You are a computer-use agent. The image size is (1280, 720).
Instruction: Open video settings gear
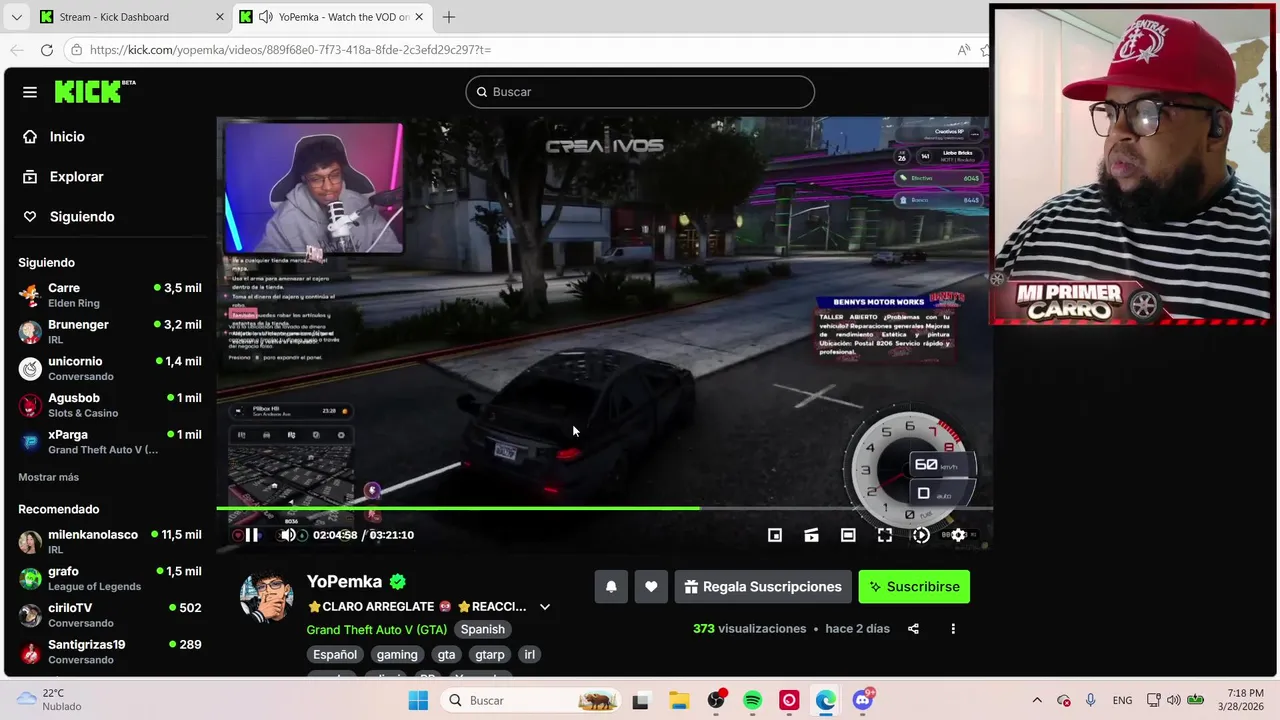pyautogui.click(x=958, y=535)
